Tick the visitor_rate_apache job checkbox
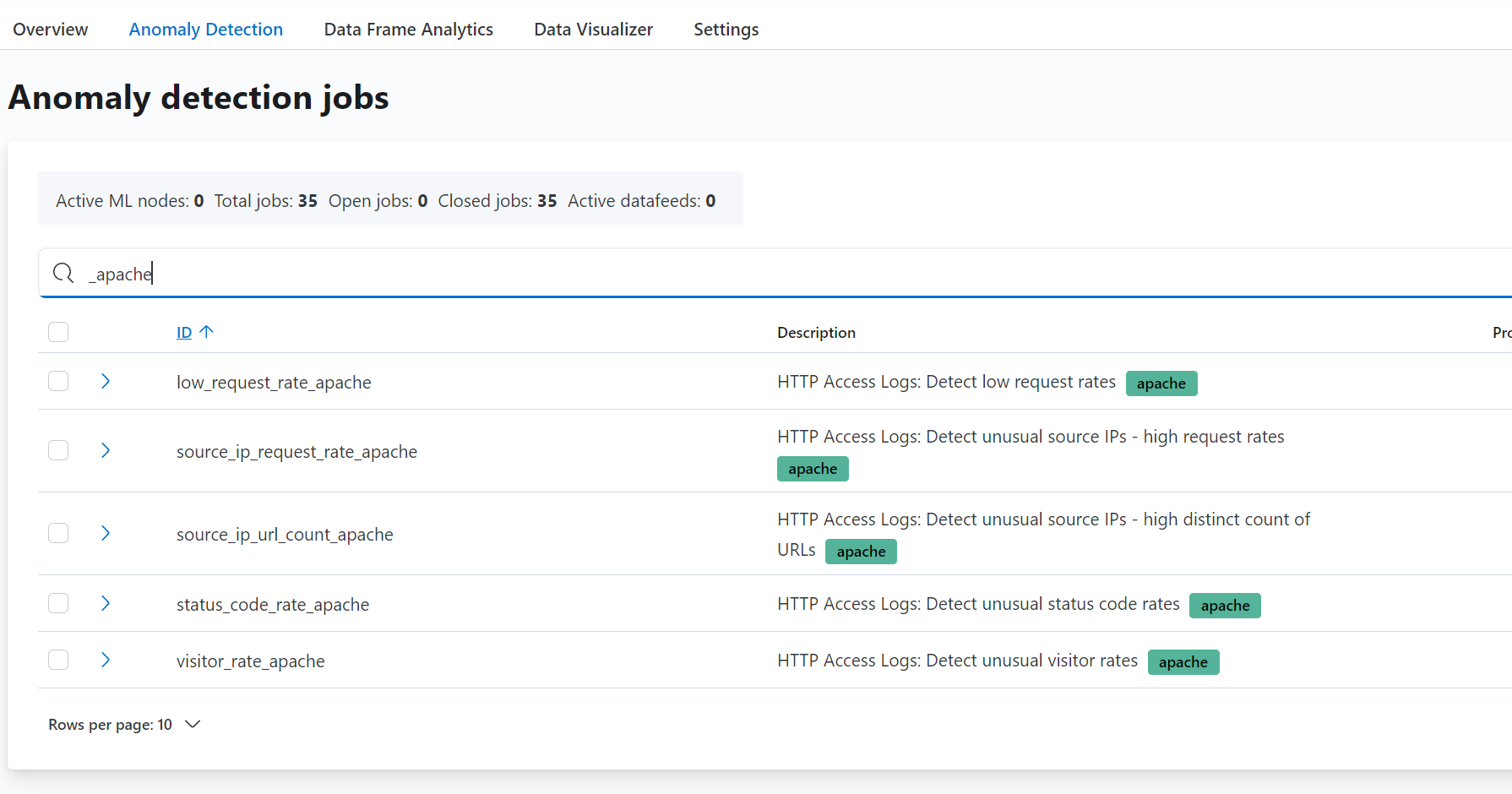 58,660
